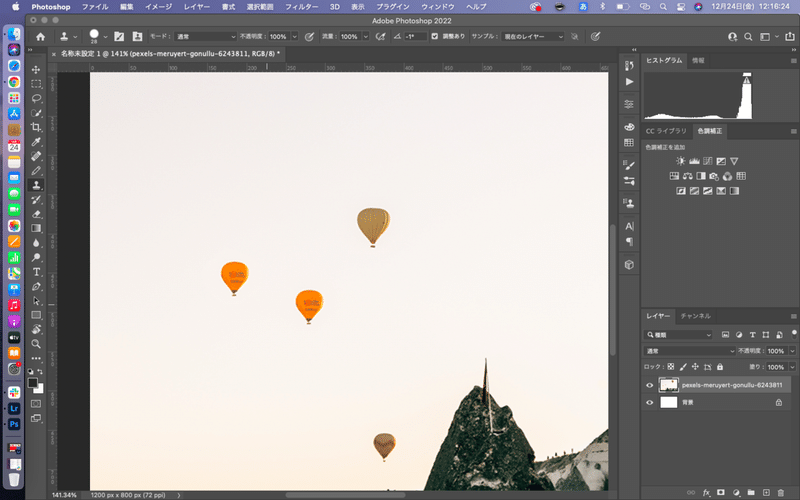Viewport: 800px width, 500px height.
Task: Select the Horizontal Type tool
Action: 36,272
